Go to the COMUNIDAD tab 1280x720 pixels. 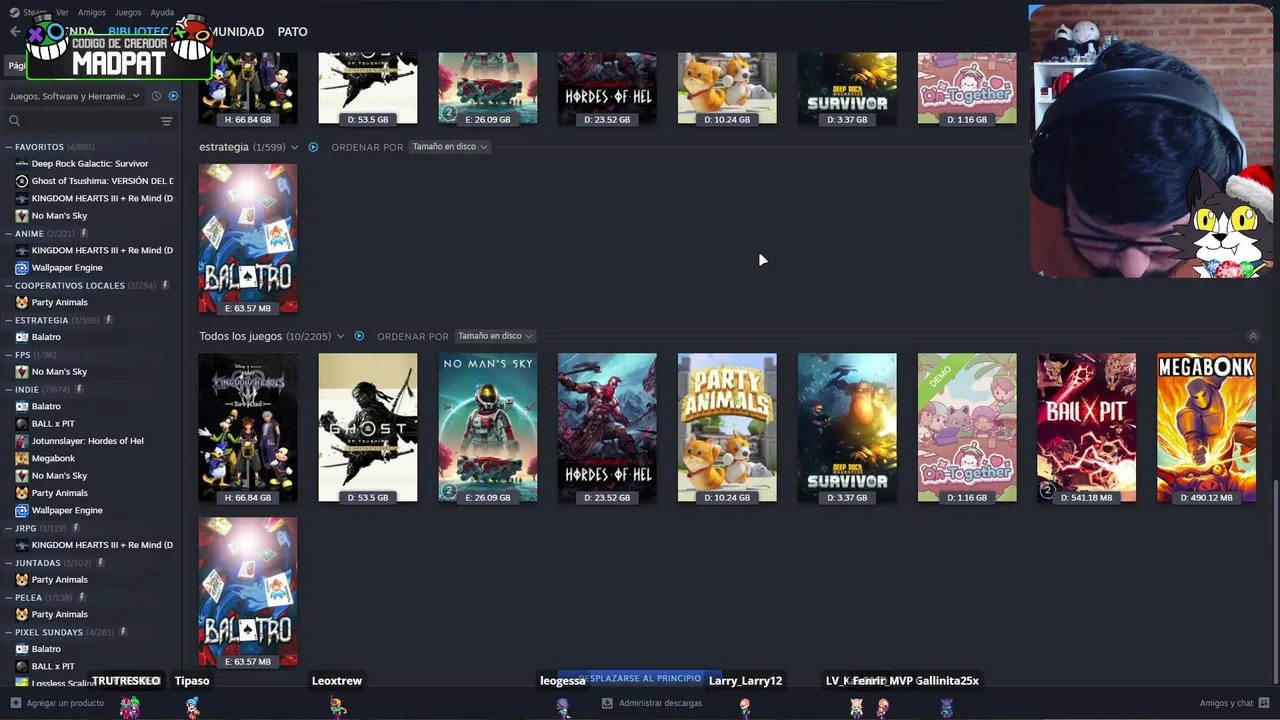point(235,32)
